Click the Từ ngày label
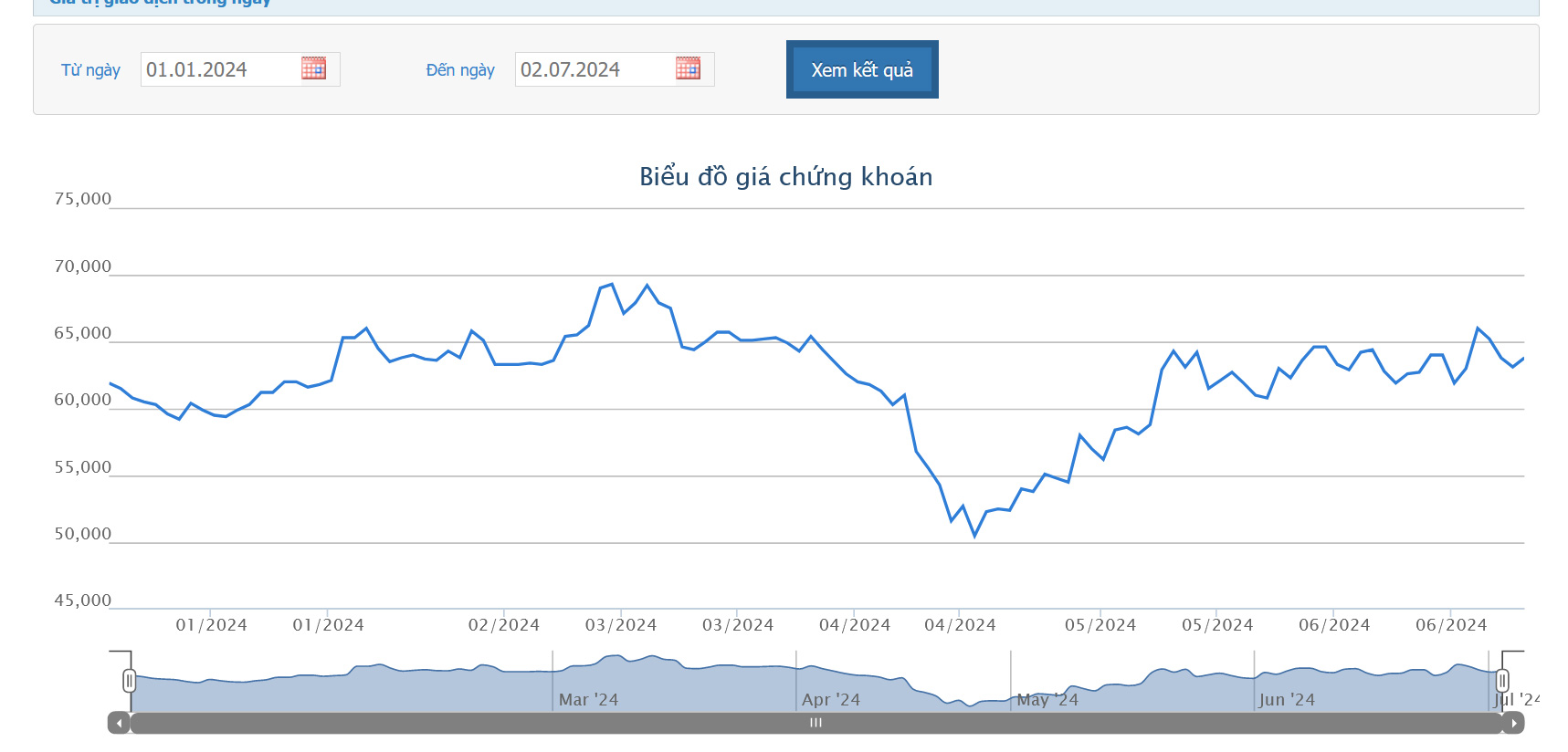This screenshot has height=752, width=1568. click(90, 70)
